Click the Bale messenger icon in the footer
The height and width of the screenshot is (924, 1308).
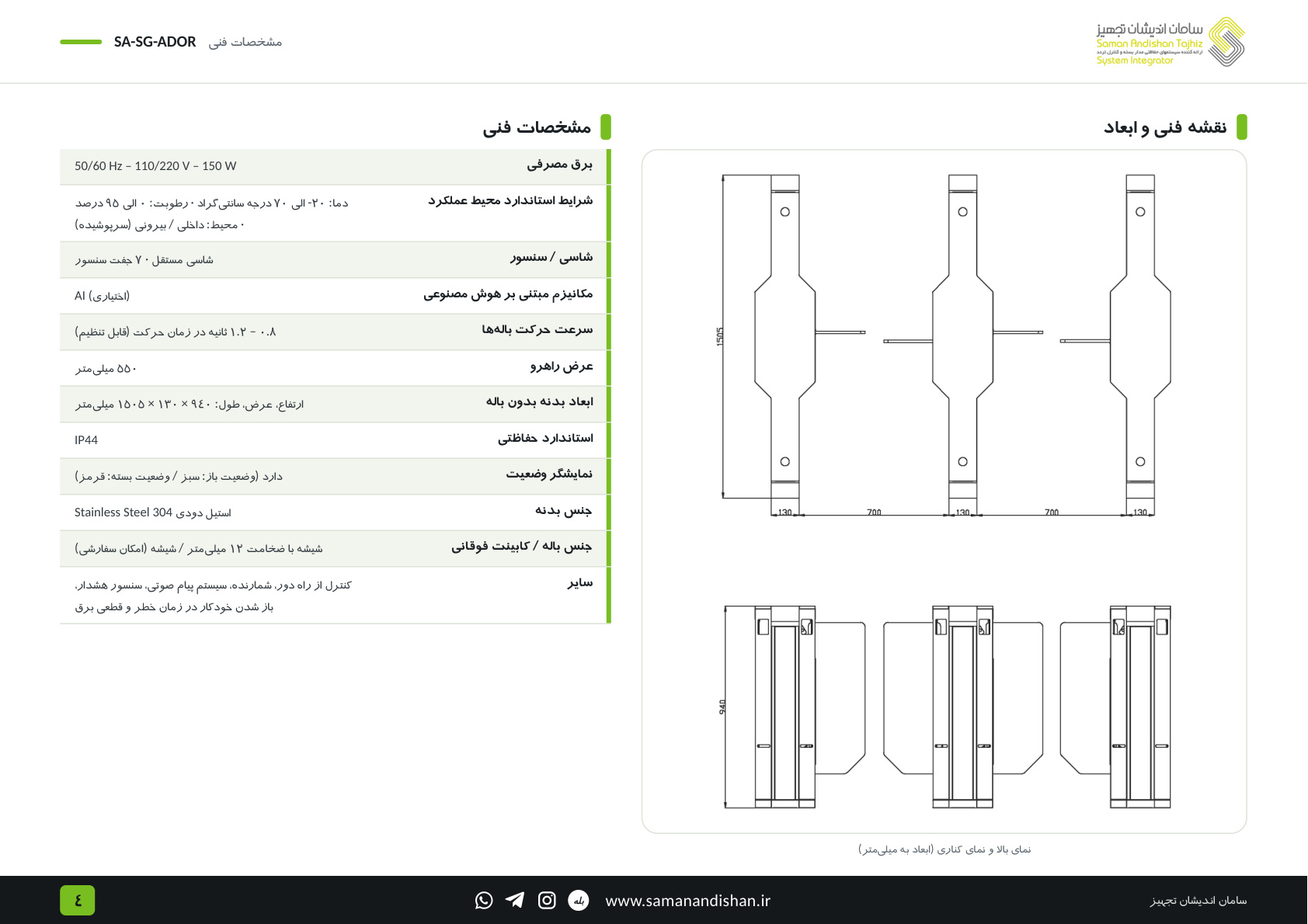(579, 900)
